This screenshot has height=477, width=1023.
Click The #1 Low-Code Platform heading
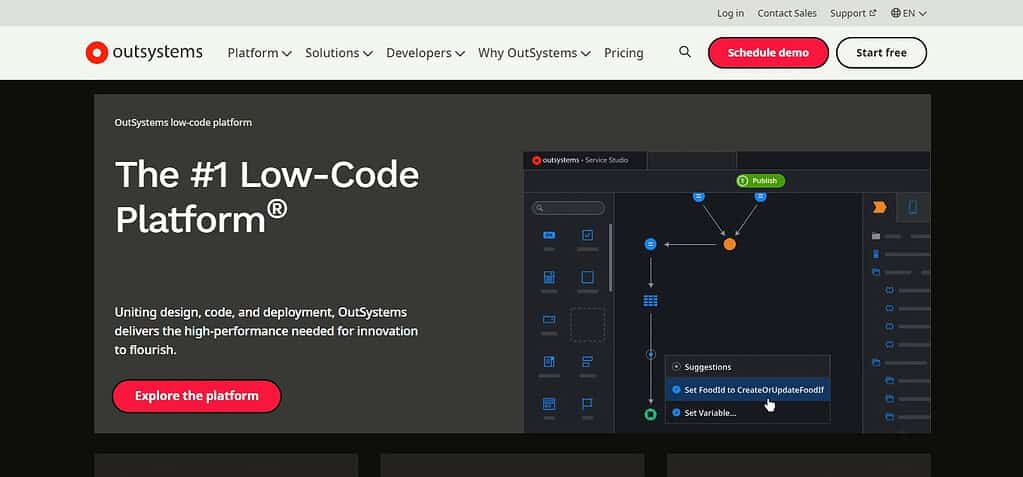(x=267, y=196)
